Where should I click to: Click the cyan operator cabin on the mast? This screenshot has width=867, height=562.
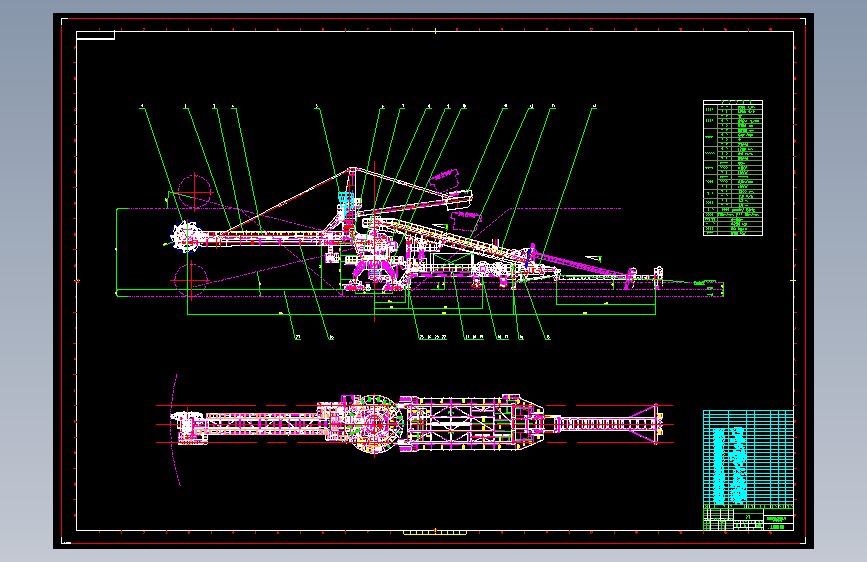coord(346,204)
